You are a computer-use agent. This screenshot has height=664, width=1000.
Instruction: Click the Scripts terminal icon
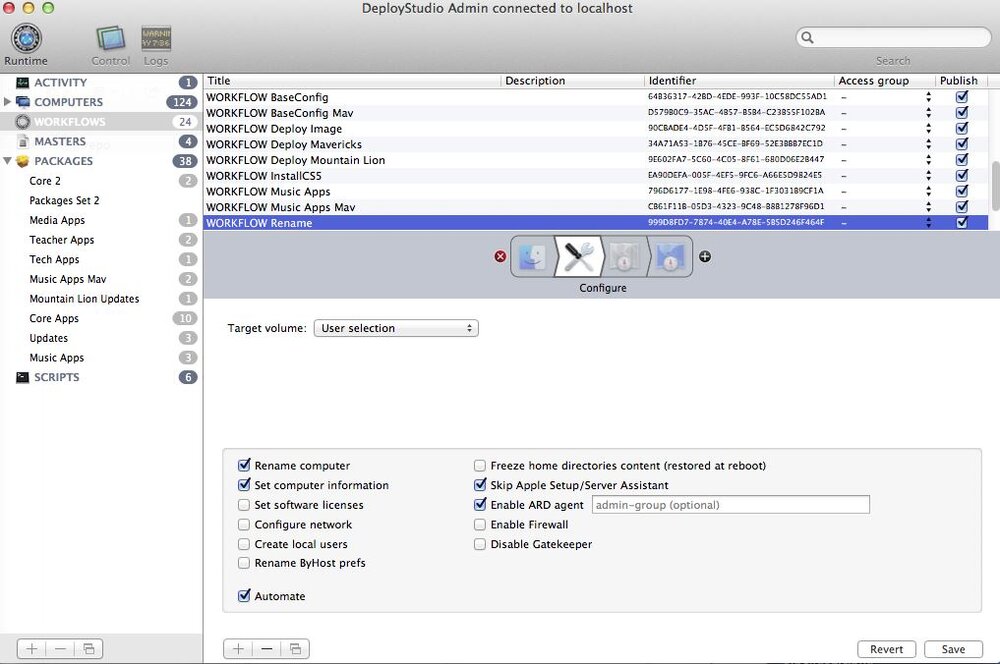[x=23, y=377]
